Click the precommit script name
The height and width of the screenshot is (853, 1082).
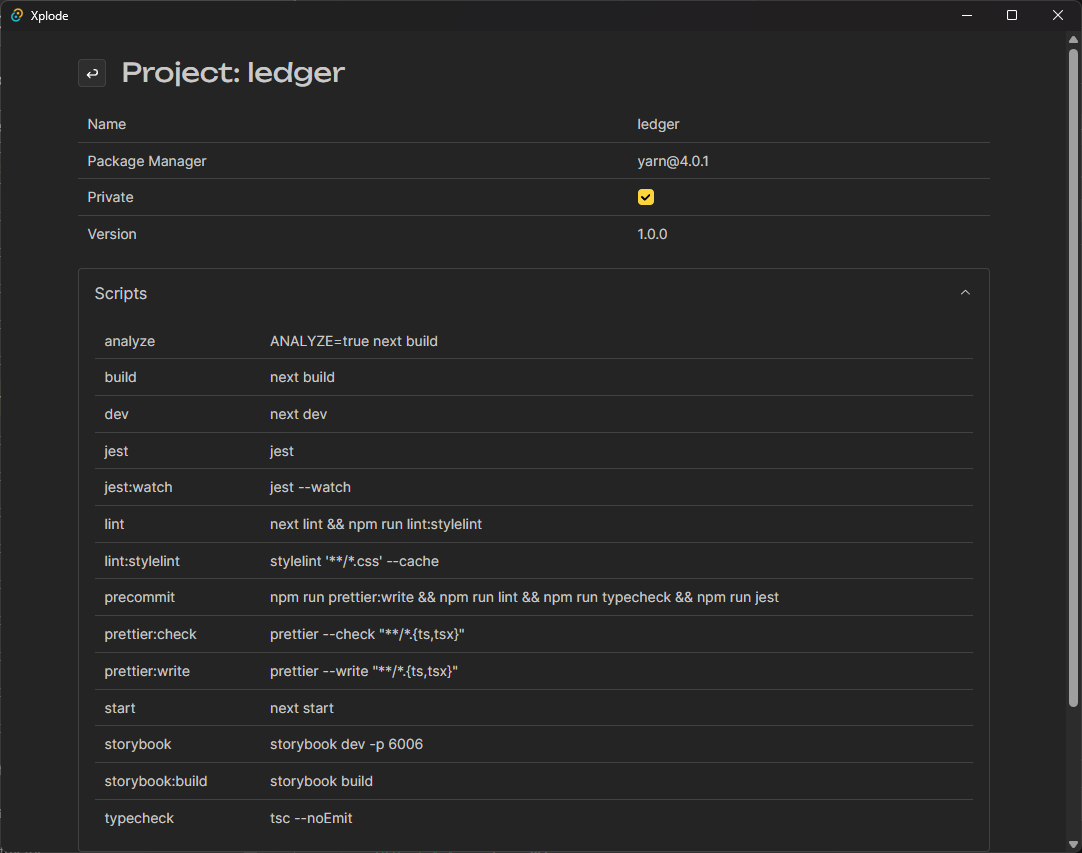139,598
